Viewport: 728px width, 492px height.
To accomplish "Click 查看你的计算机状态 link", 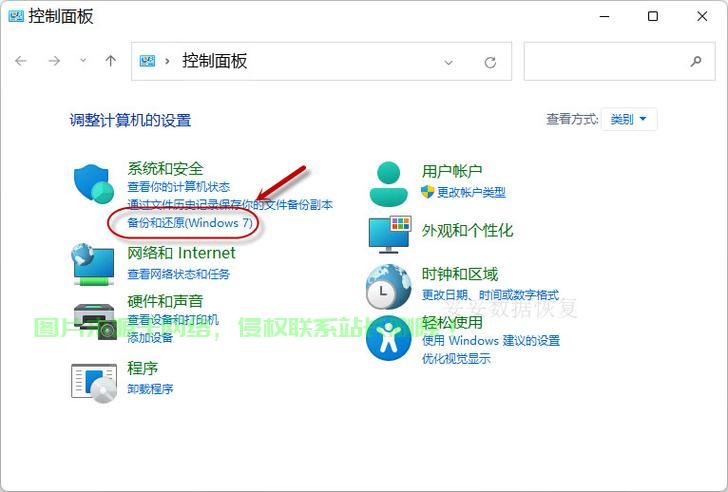I will point(178,187).
